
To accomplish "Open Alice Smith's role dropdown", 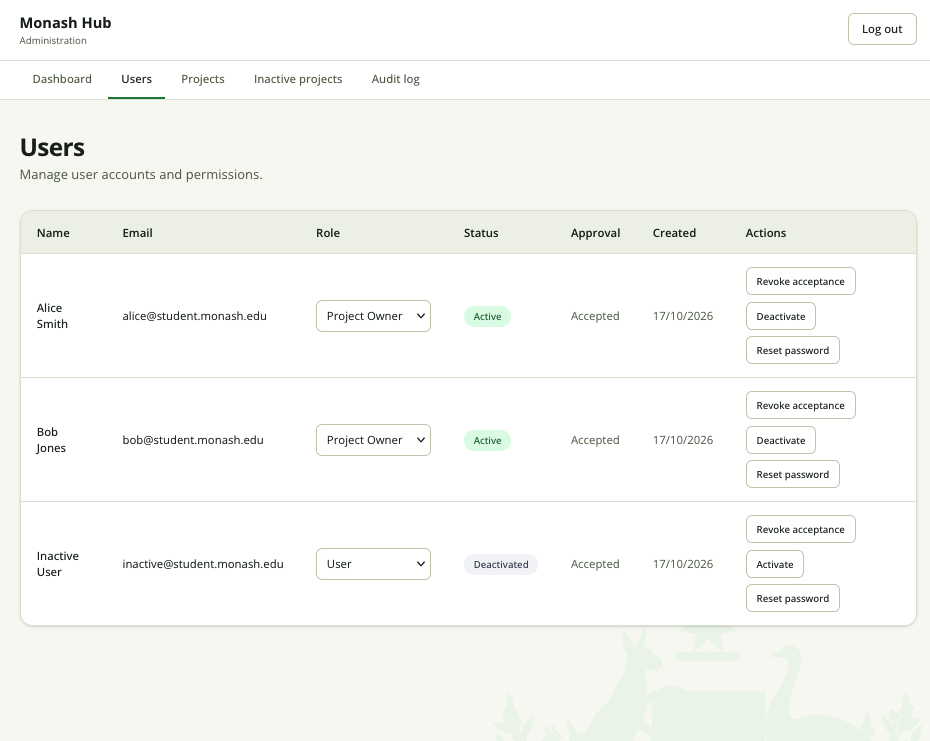I will coord(373,316).
